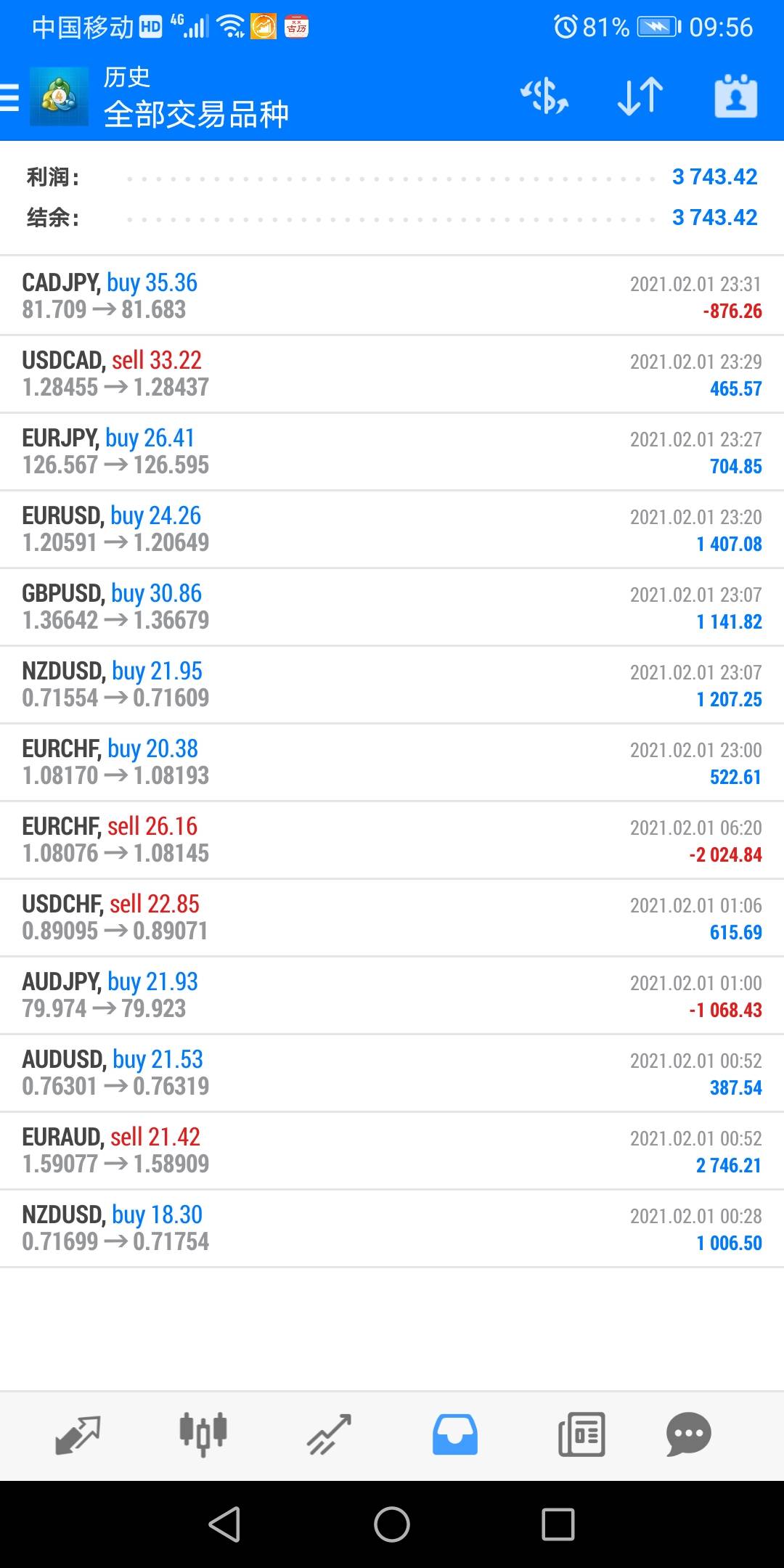Open the hamburger side menu
The image size is (784, 1568).
[x=10, y=97]
